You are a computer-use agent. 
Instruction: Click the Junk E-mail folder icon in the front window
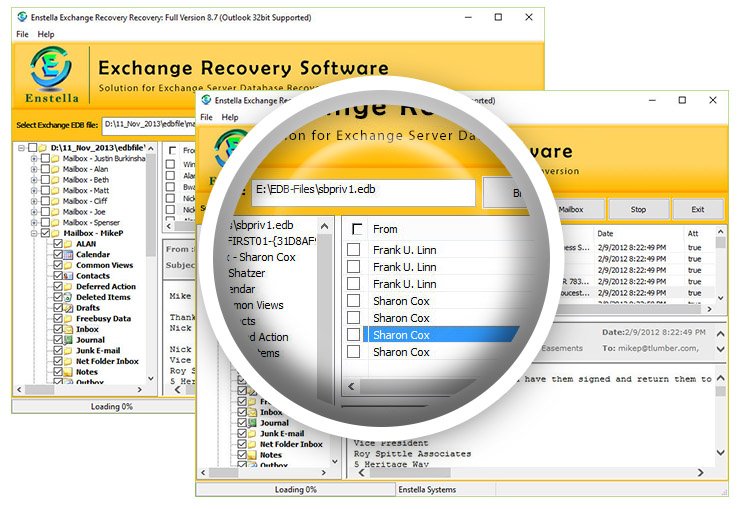[252, 434]
